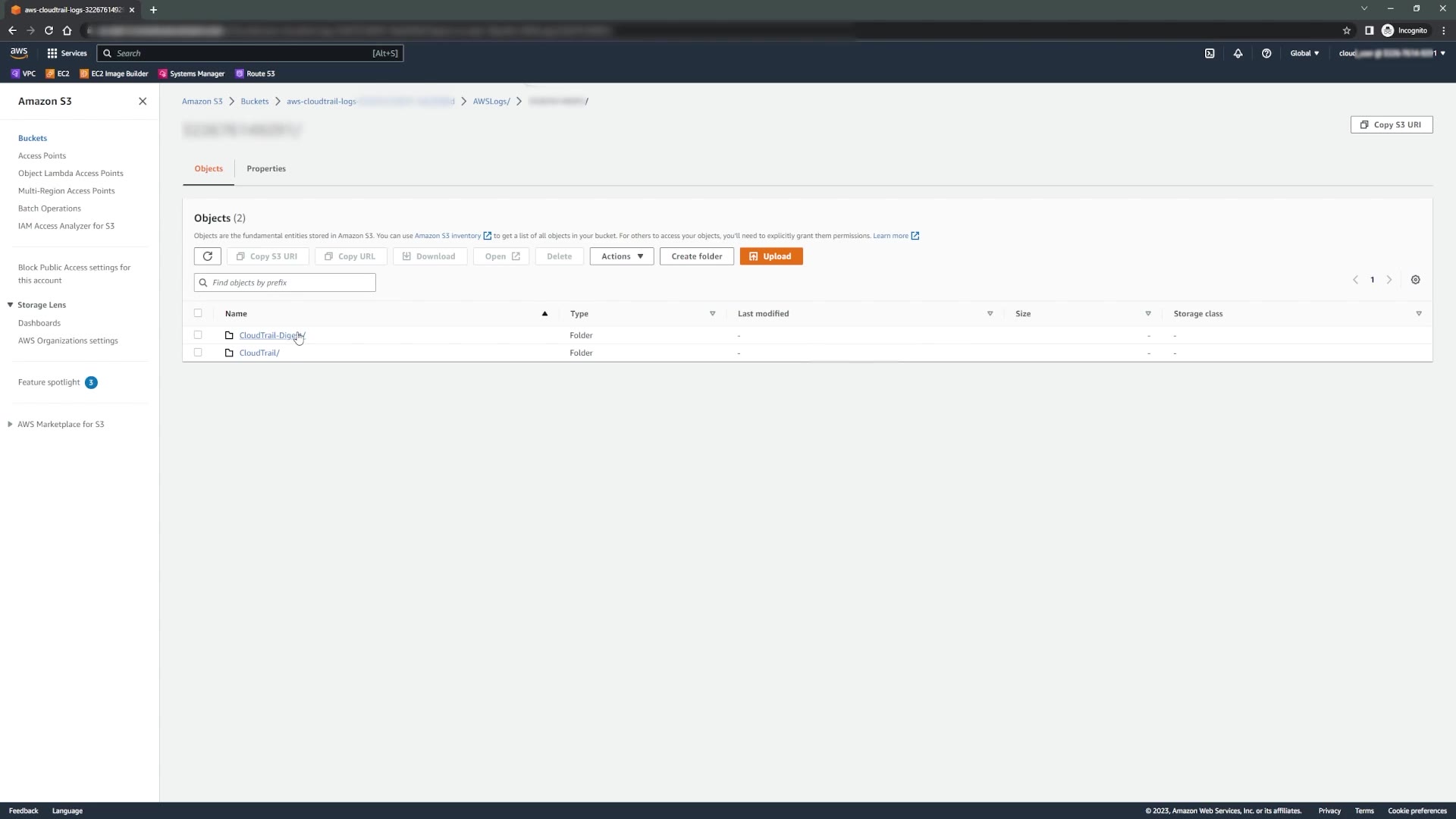Open the Global region dropdown
The width and height of the screenshot is (1456, 819).
coord(1304,53)
